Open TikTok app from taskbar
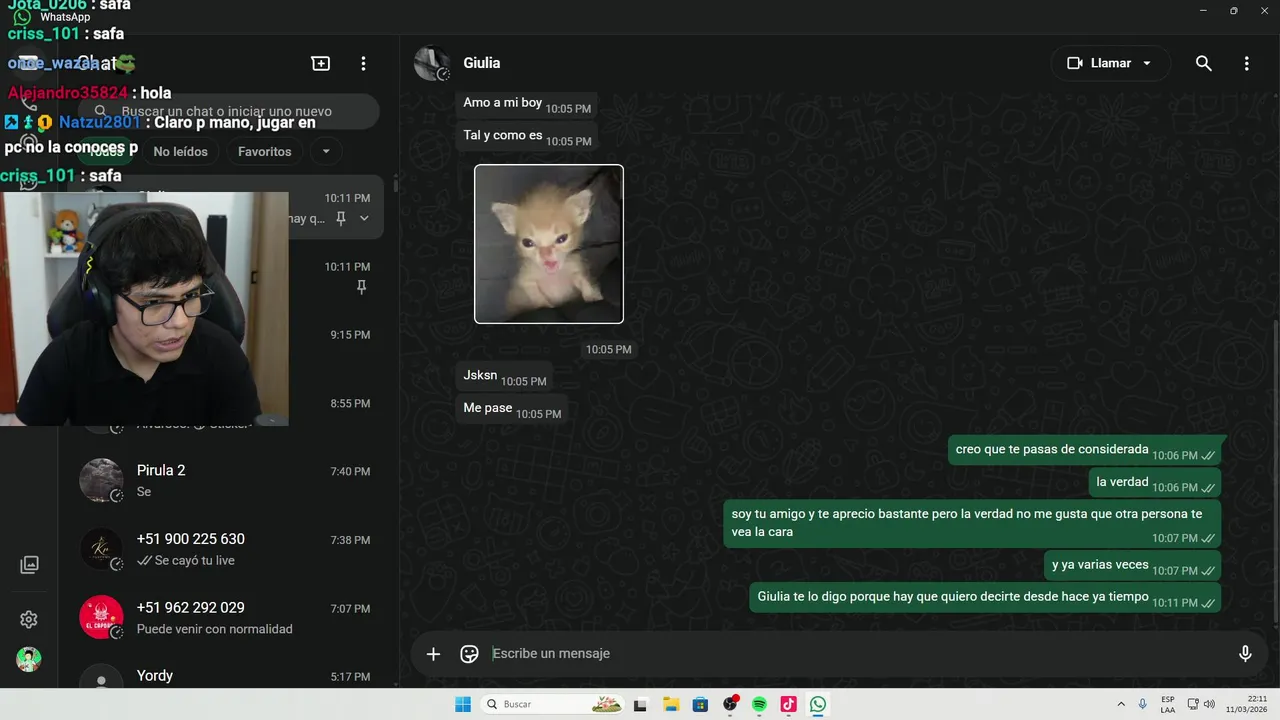 (788, 704)
